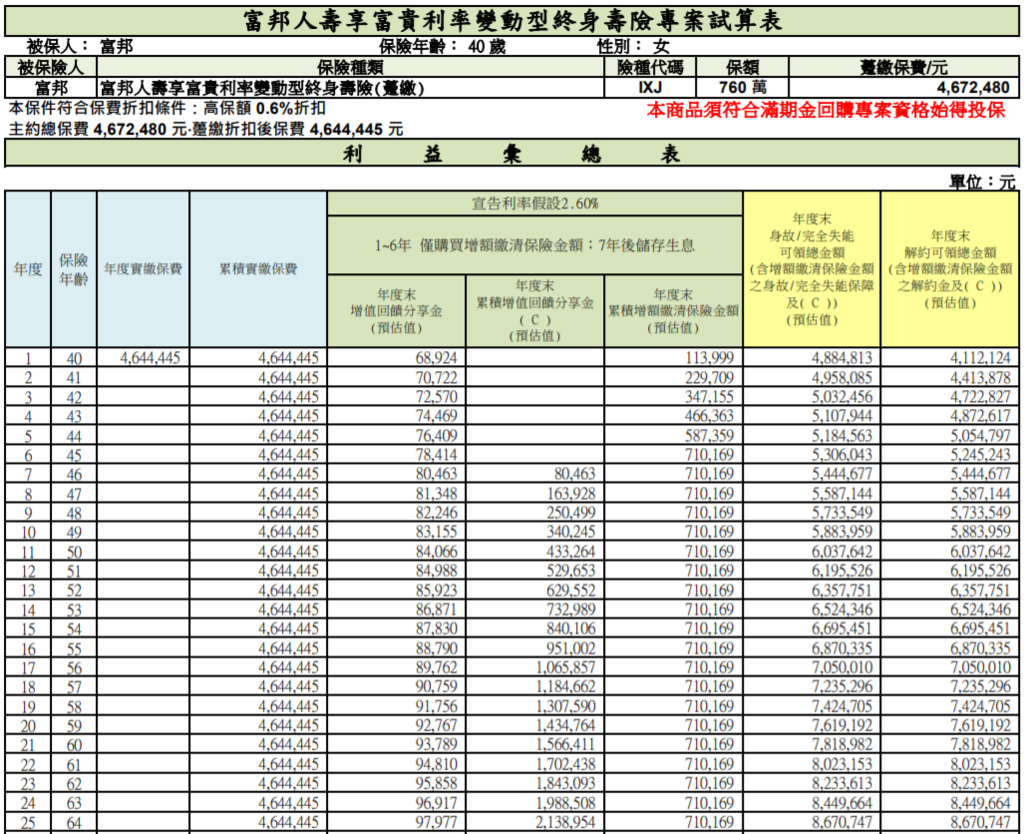The height and width of the screenshot is (834, 1024).
Task: Click the 累積實繳保費 column header
Action: pos(258,269)
